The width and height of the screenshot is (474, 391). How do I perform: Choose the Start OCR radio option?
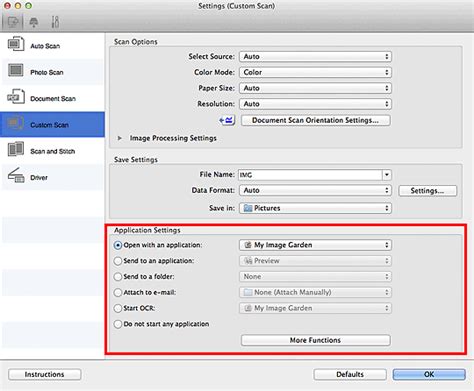pos(118,308)
